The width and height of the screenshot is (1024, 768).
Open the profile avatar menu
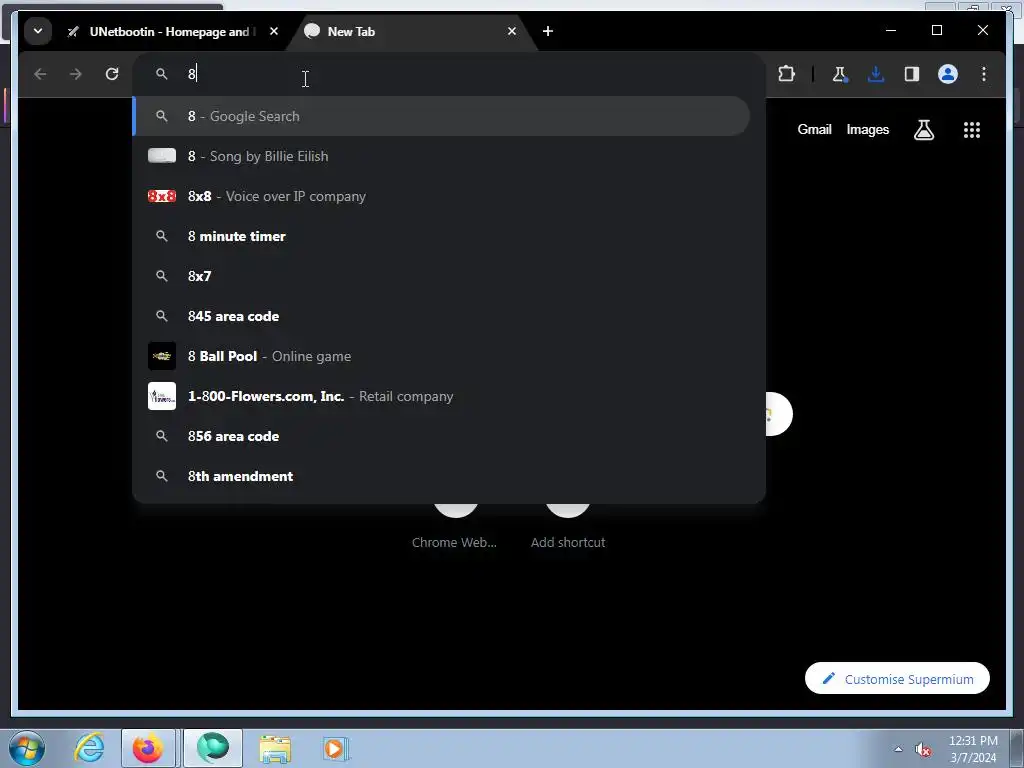(948, 74)
